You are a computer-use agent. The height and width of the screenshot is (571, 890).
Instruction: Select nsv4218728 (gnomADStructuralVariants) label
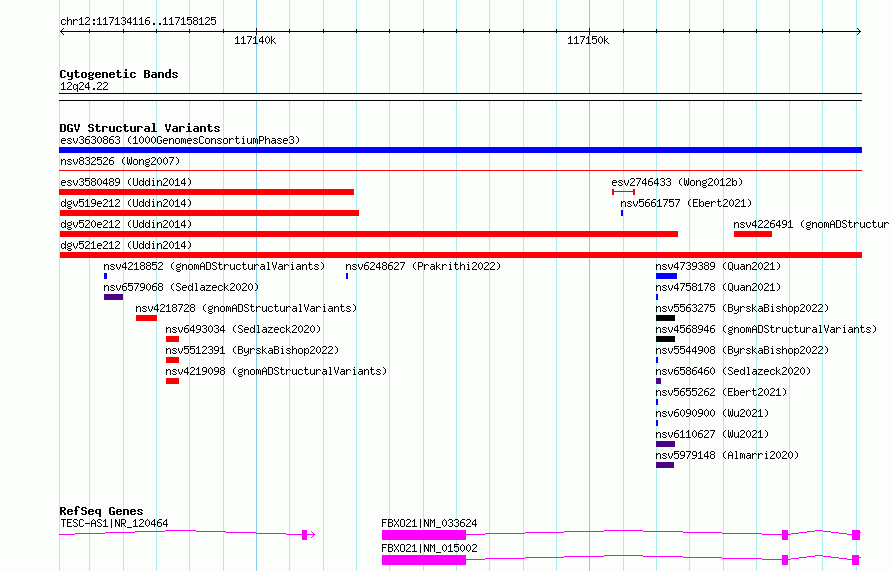tap(246, 308)
